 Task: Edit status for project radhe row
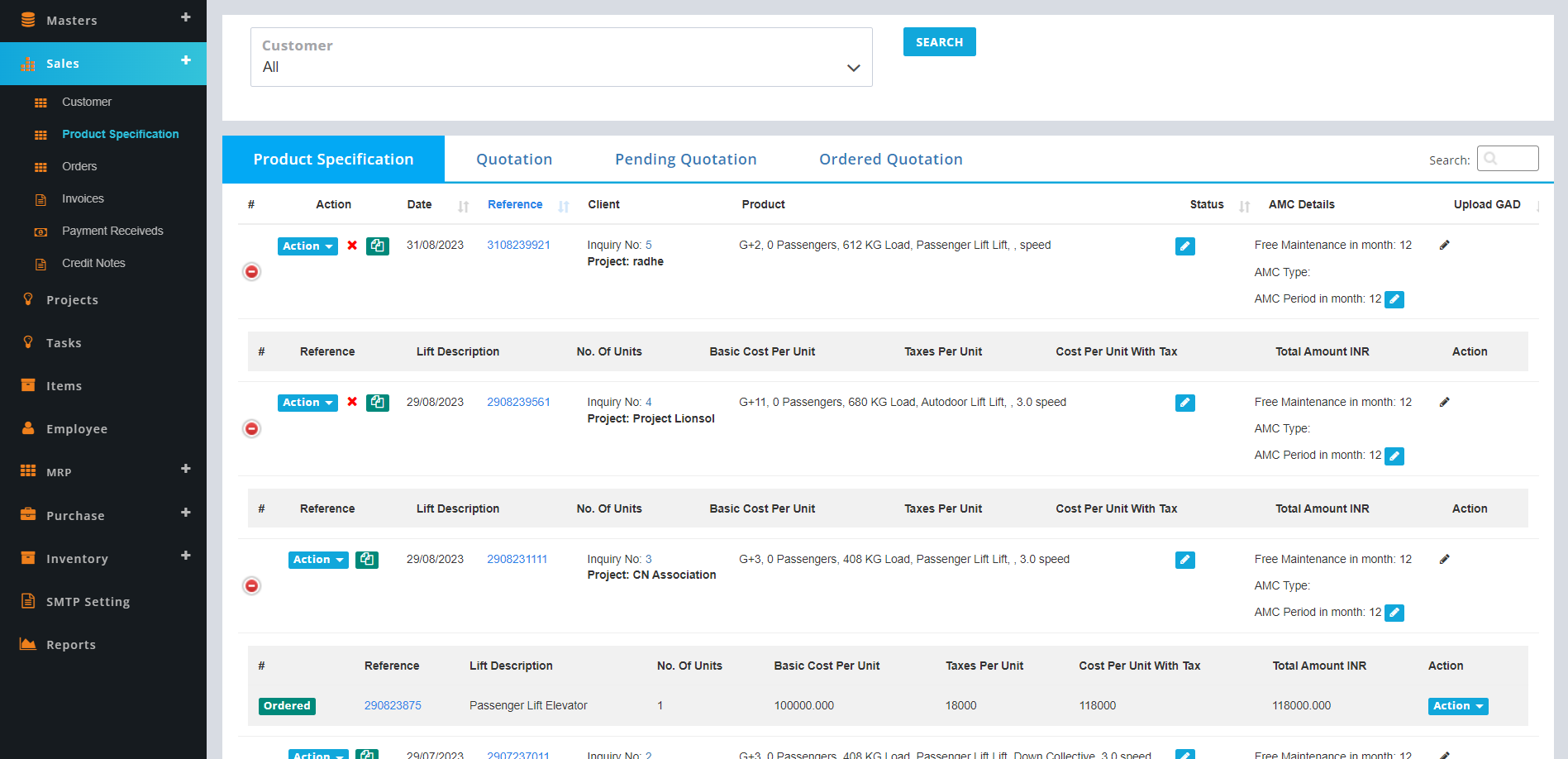point(1185,246)
